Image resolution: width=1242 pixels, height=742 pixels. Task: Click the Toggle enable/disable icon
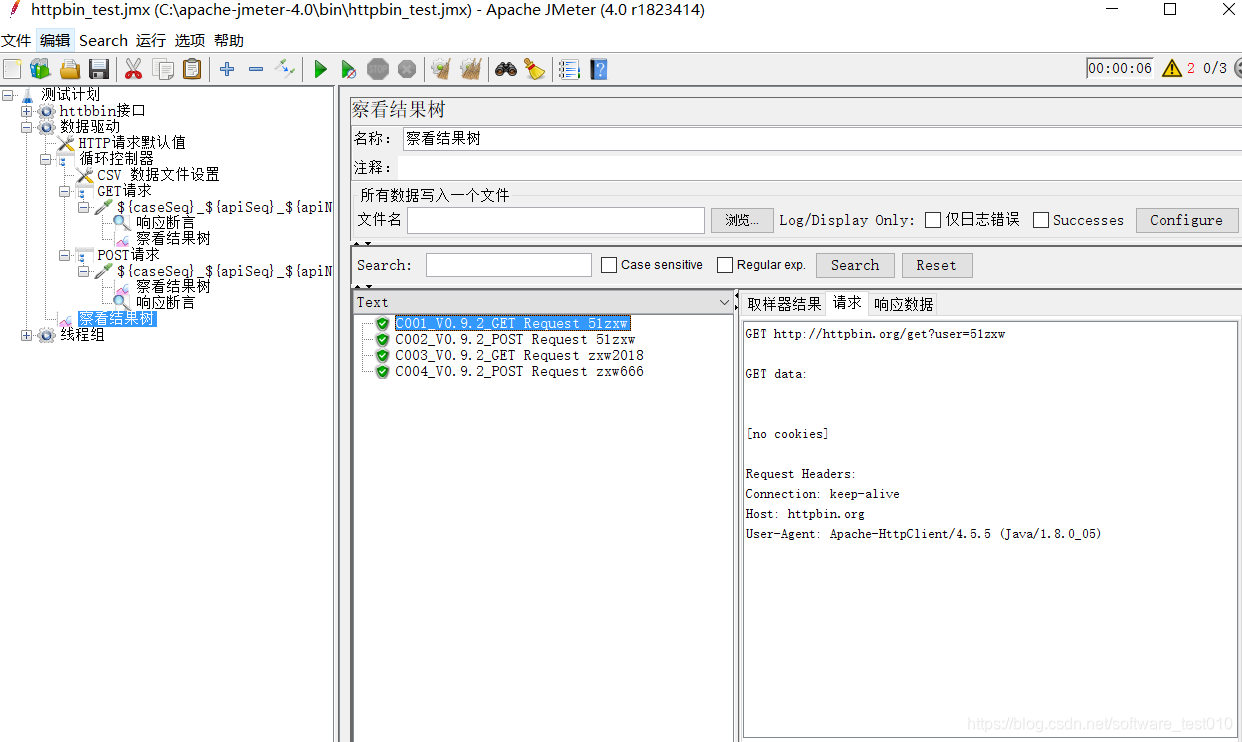pos(285,69)
